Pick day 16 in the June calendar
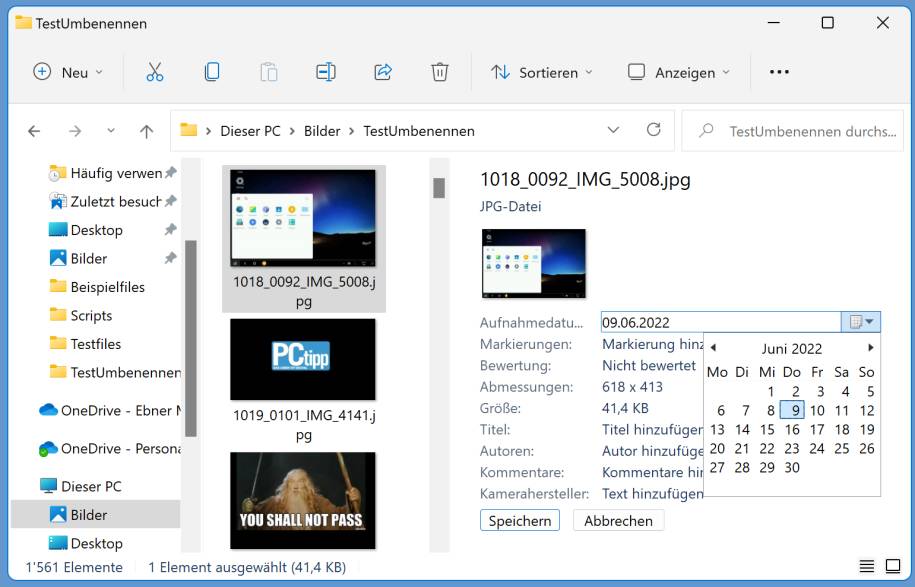 tap(792, 429)
